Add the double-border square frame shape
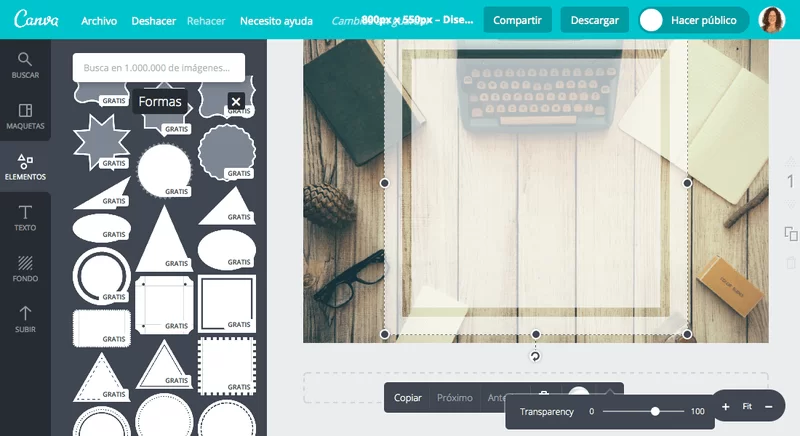The height and width of the screenshot is (436, 800). tap(227, 303)
